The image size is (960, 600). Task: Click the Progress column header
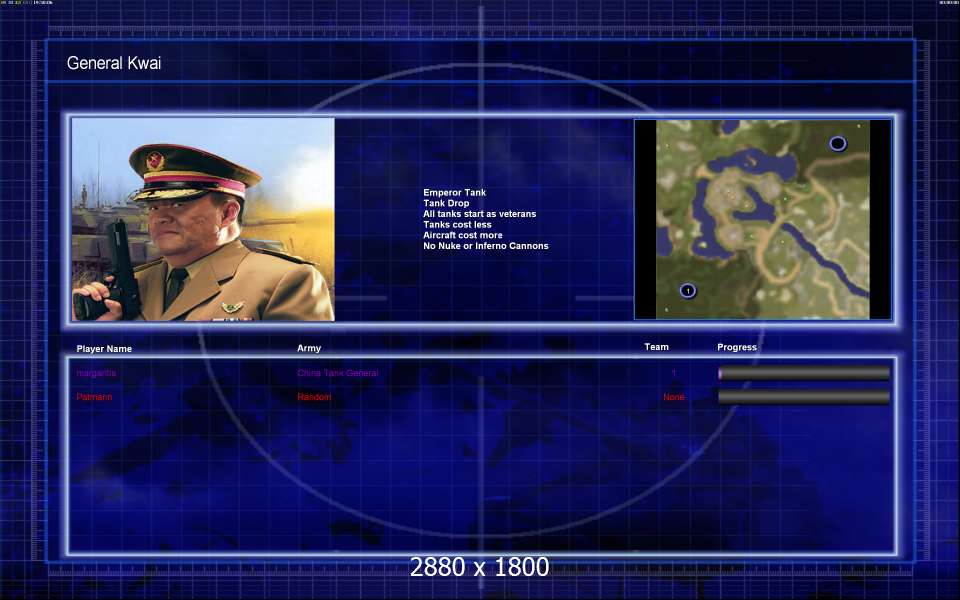737,347
